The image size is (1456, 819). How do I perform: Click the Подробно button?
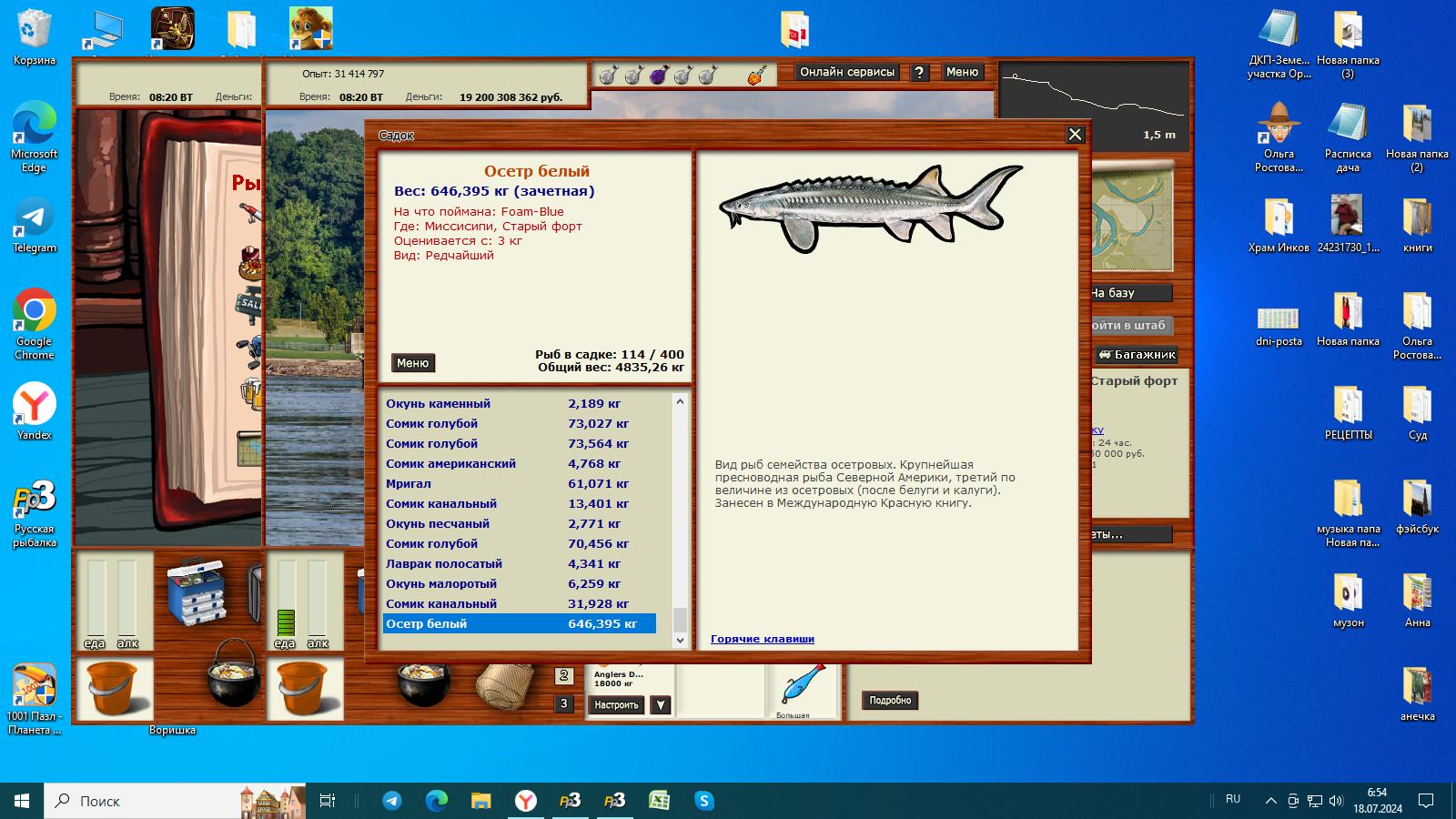[890, 701]
